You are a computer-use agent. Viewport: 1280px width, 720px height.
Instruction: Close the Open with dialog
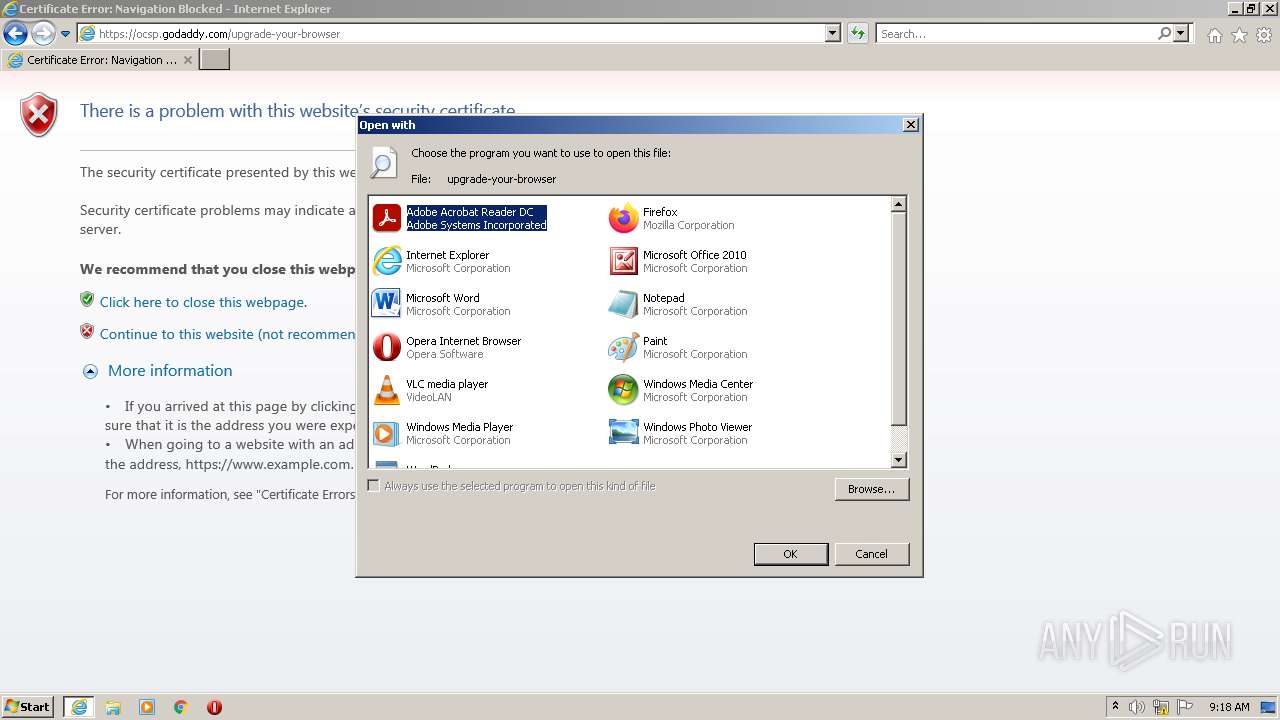(910, 125)
